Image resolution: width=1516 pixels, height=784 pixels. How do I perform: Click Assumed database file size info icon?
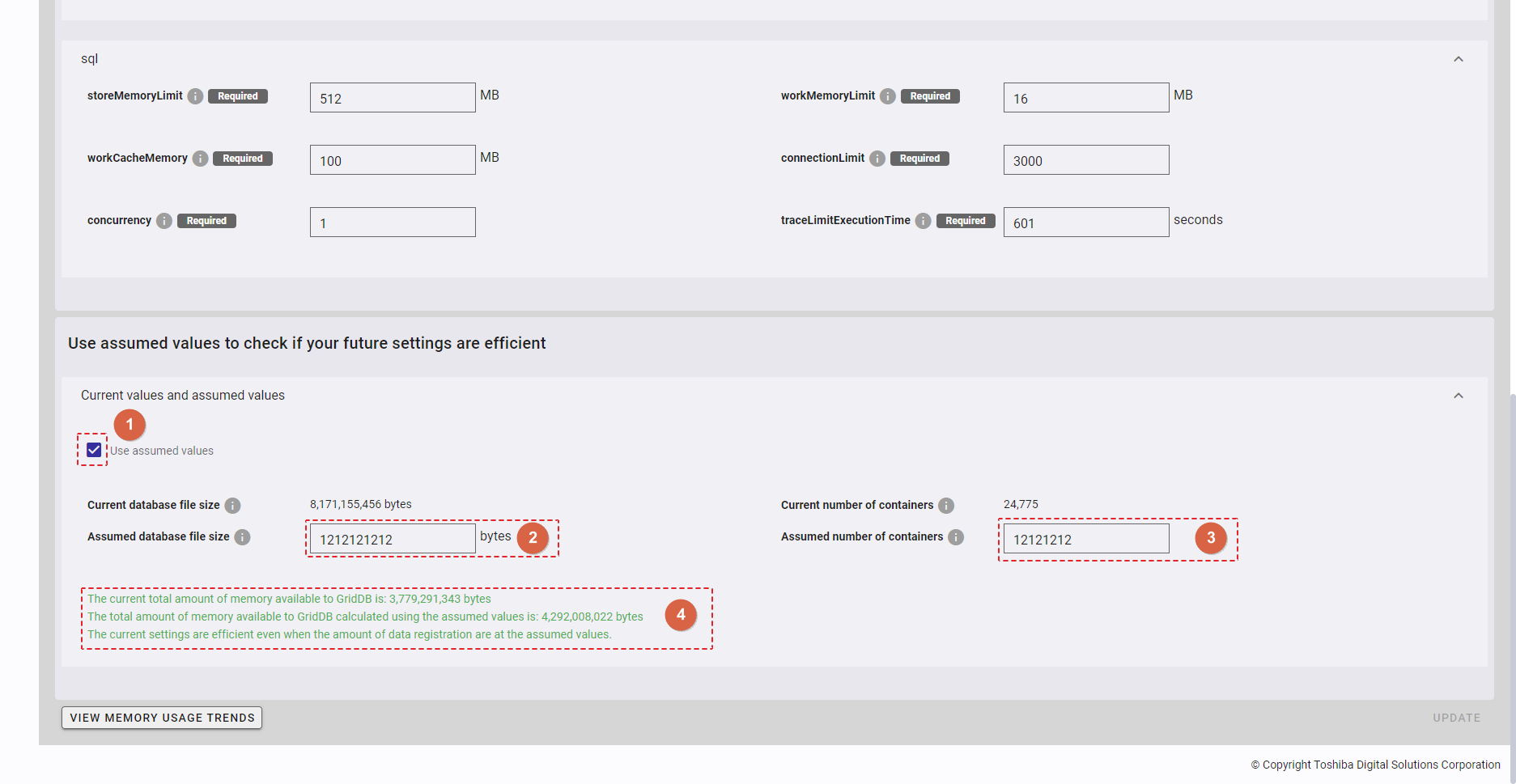[x=242, y=537]
